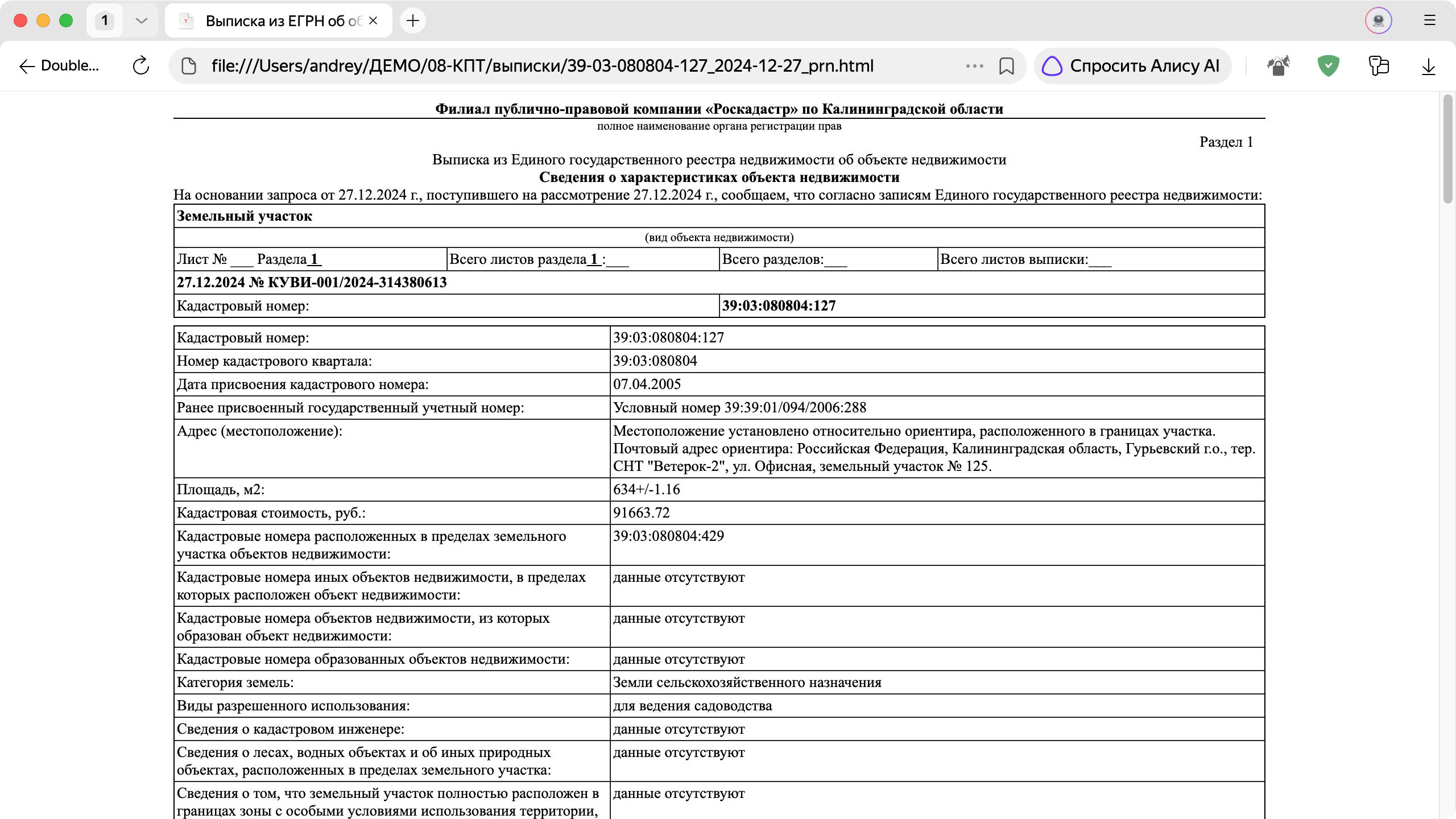Click the back arrow navigation icon
The image size is (1456, 819).
[27, 67]
